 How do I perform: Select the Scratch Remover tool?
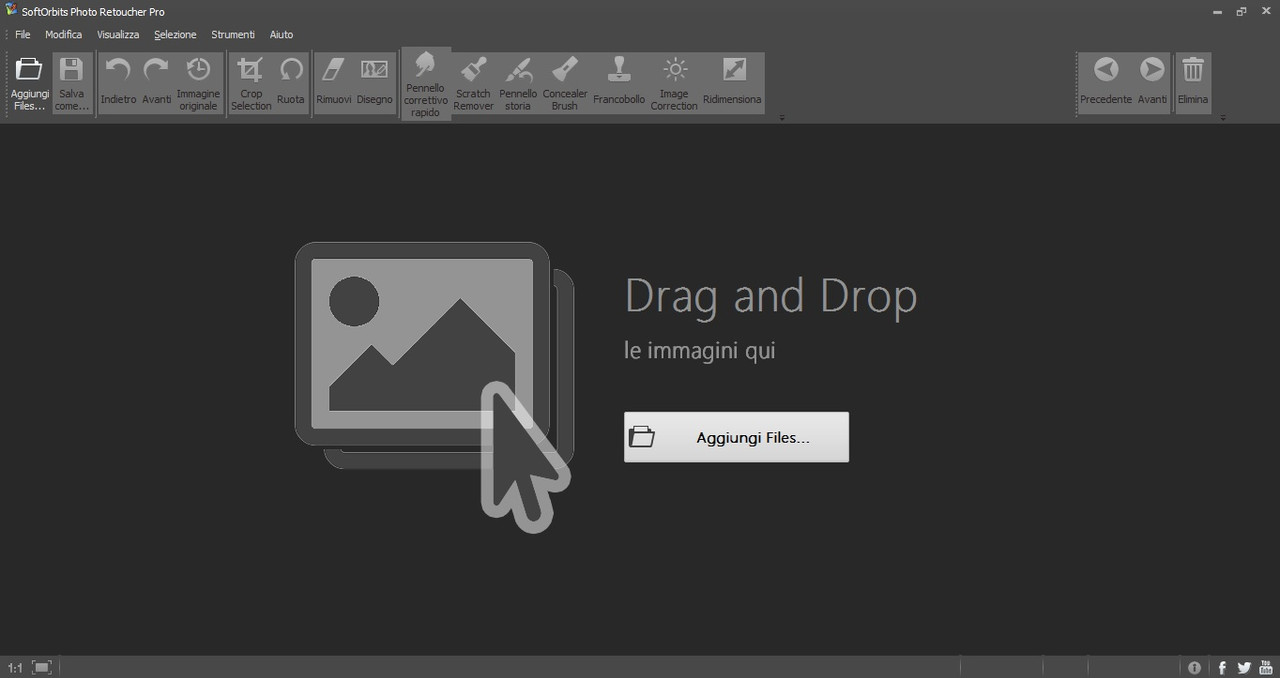coord(474,83)
